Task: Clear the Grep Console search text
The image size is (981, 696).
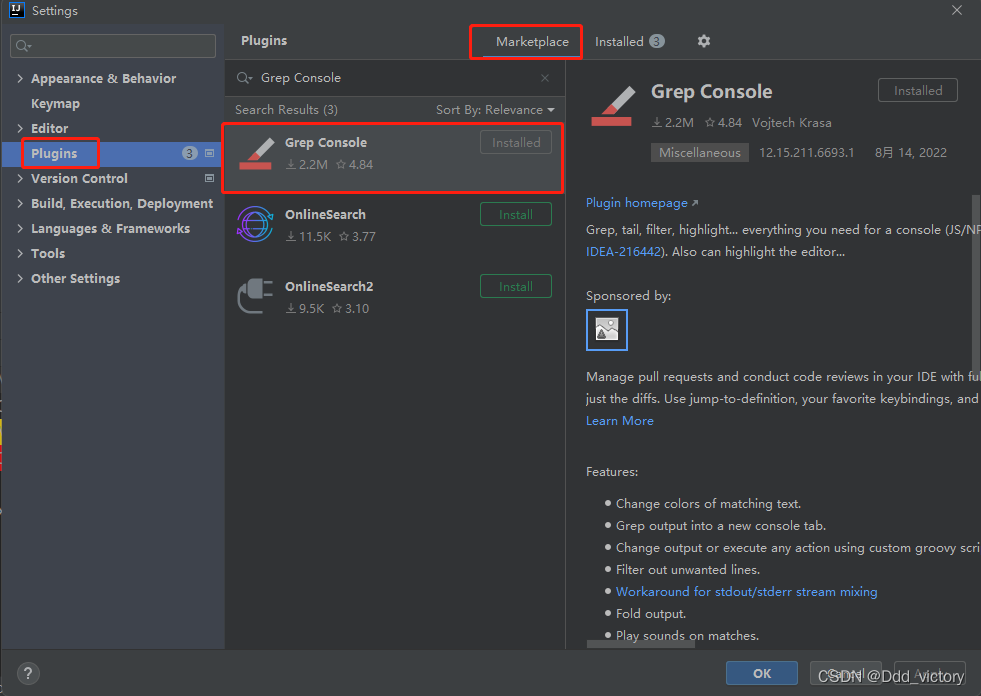Action: (545, 78)
